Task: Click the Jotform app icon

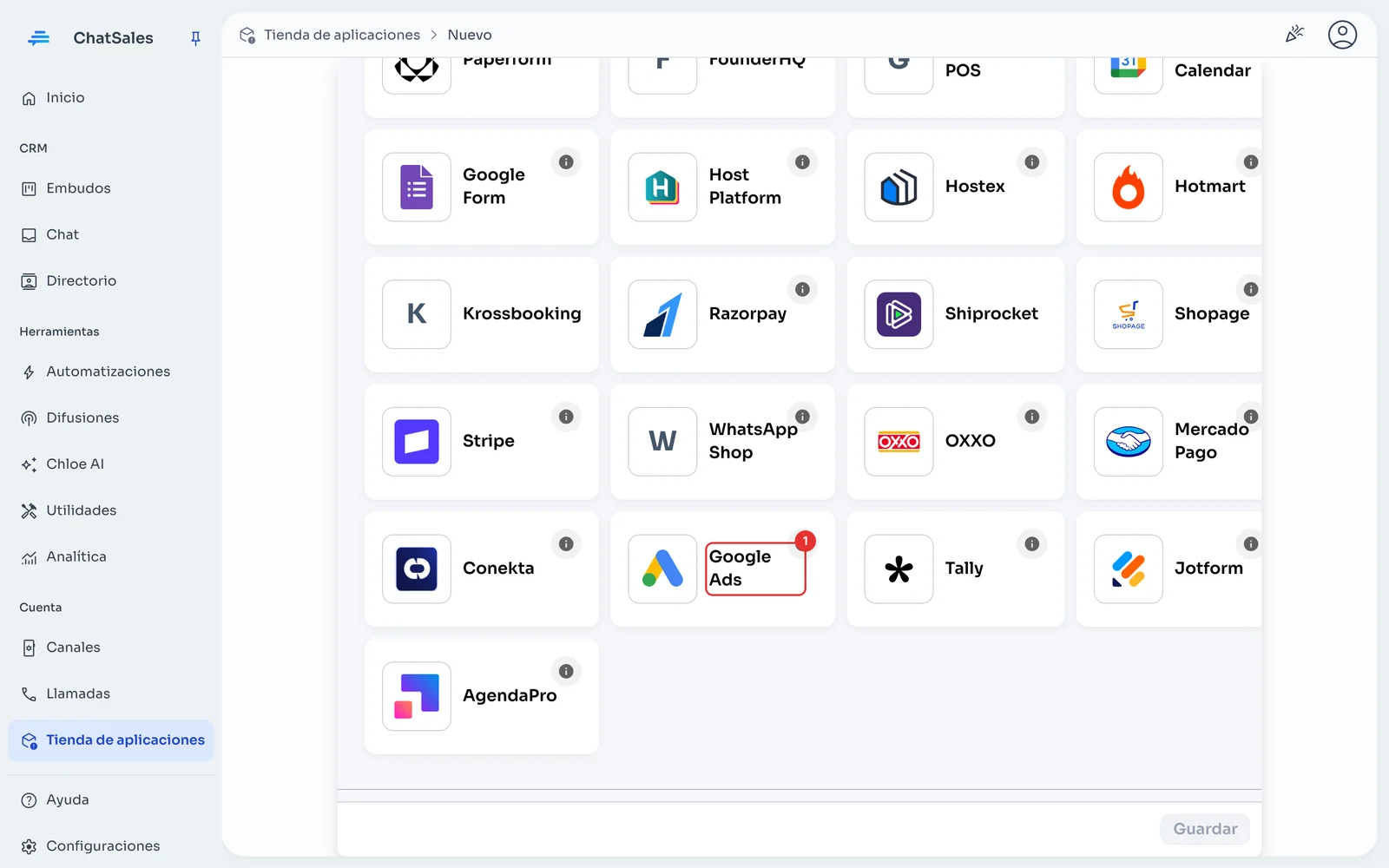Action: (x=1129, y=569)
